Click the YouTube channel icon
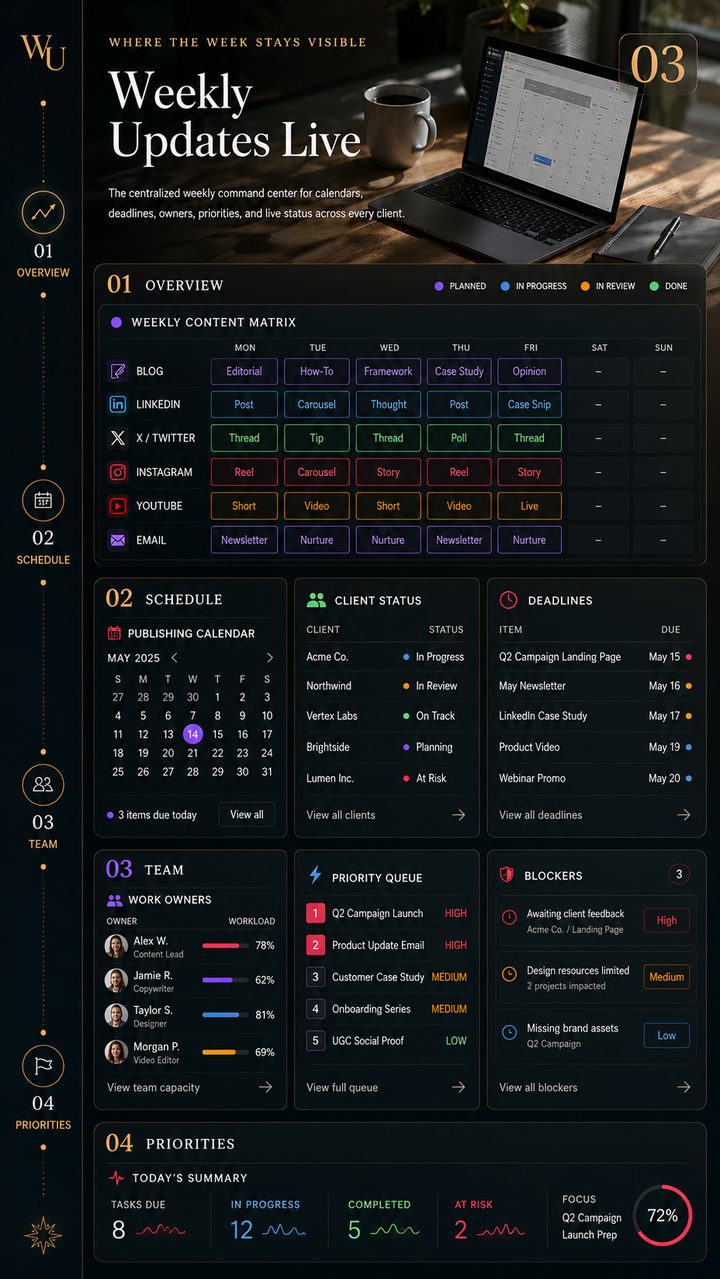This screenshot has height=1279, width=720. pos(118,506)
